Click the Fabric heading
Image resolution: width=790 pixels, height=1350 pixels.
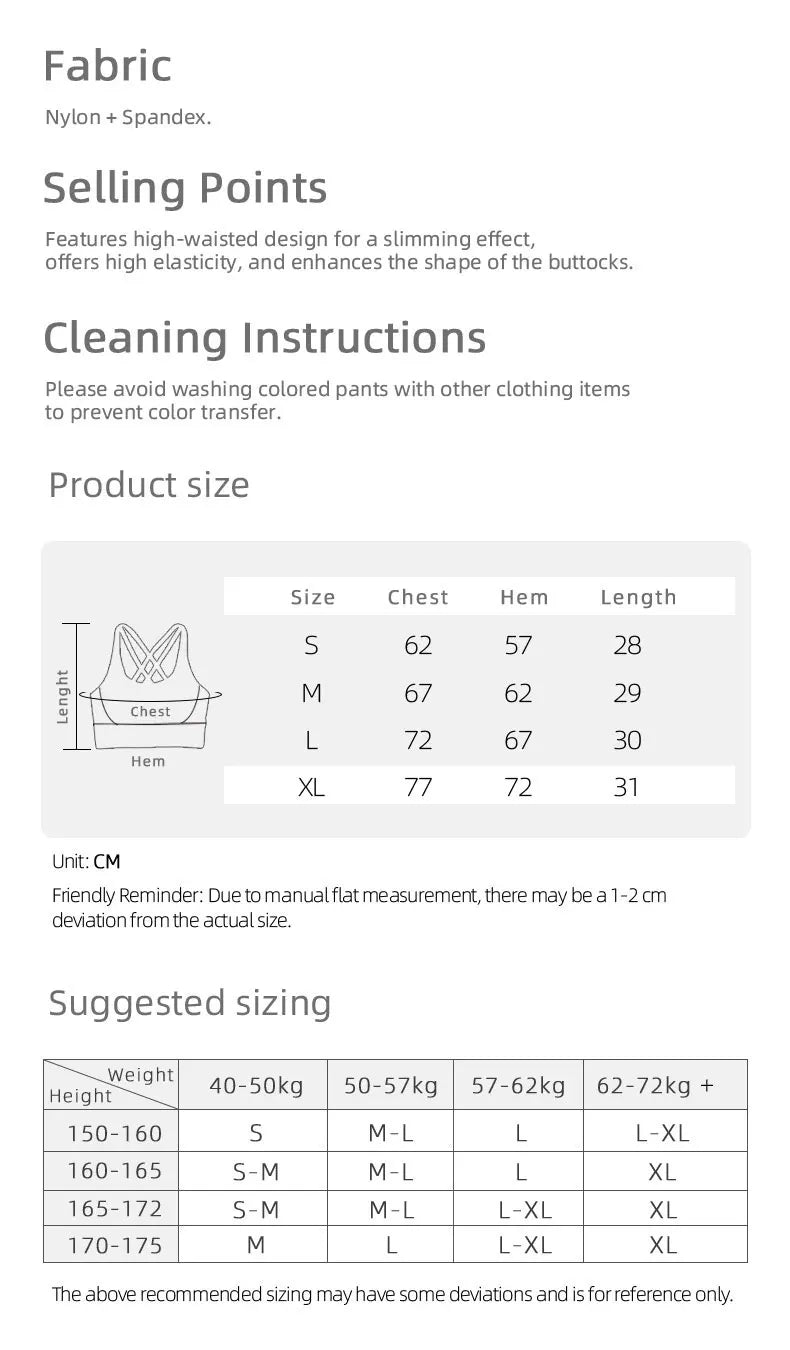point(108,66)
